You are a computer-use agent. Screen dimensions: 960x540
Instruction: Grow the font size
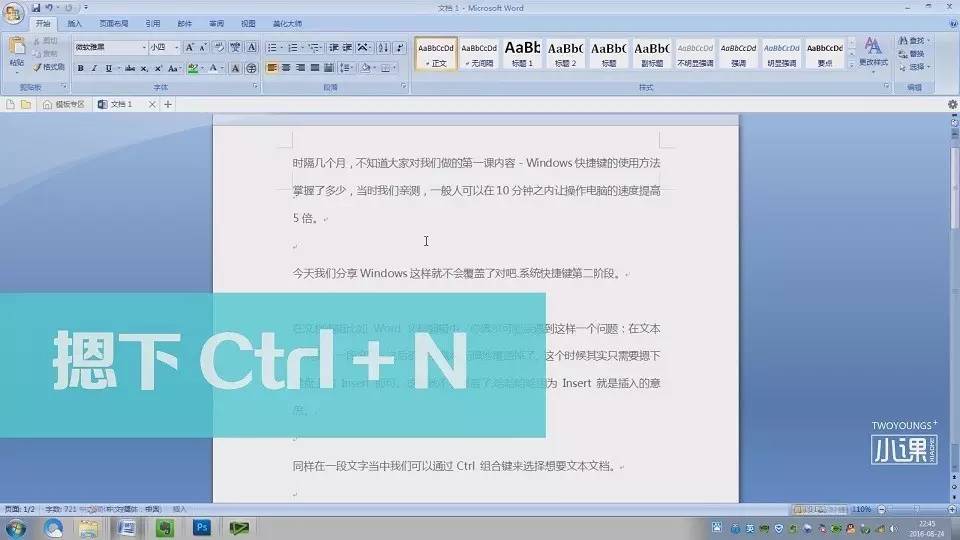pos(189,47)
